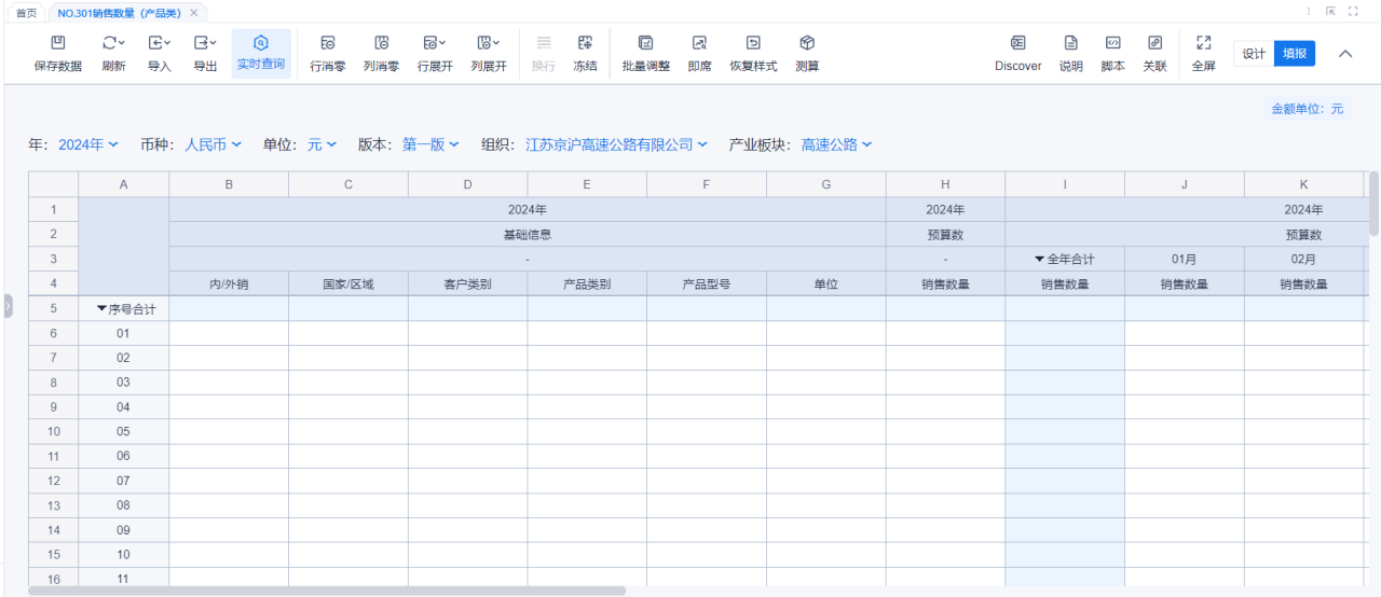Open the 批量调整 batch adjust tool
Viewport: 1381px width, 597px height.
click(x=646, y=43)
